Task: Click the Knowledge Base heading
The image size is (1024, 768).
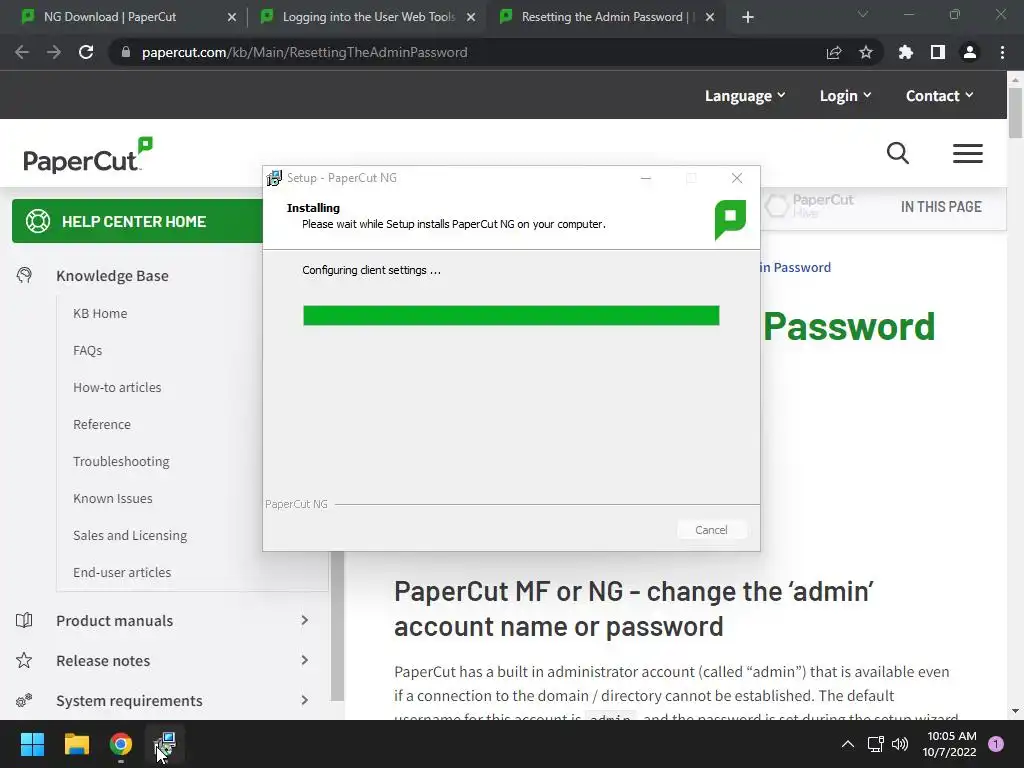Action: [x=112, y=276]
